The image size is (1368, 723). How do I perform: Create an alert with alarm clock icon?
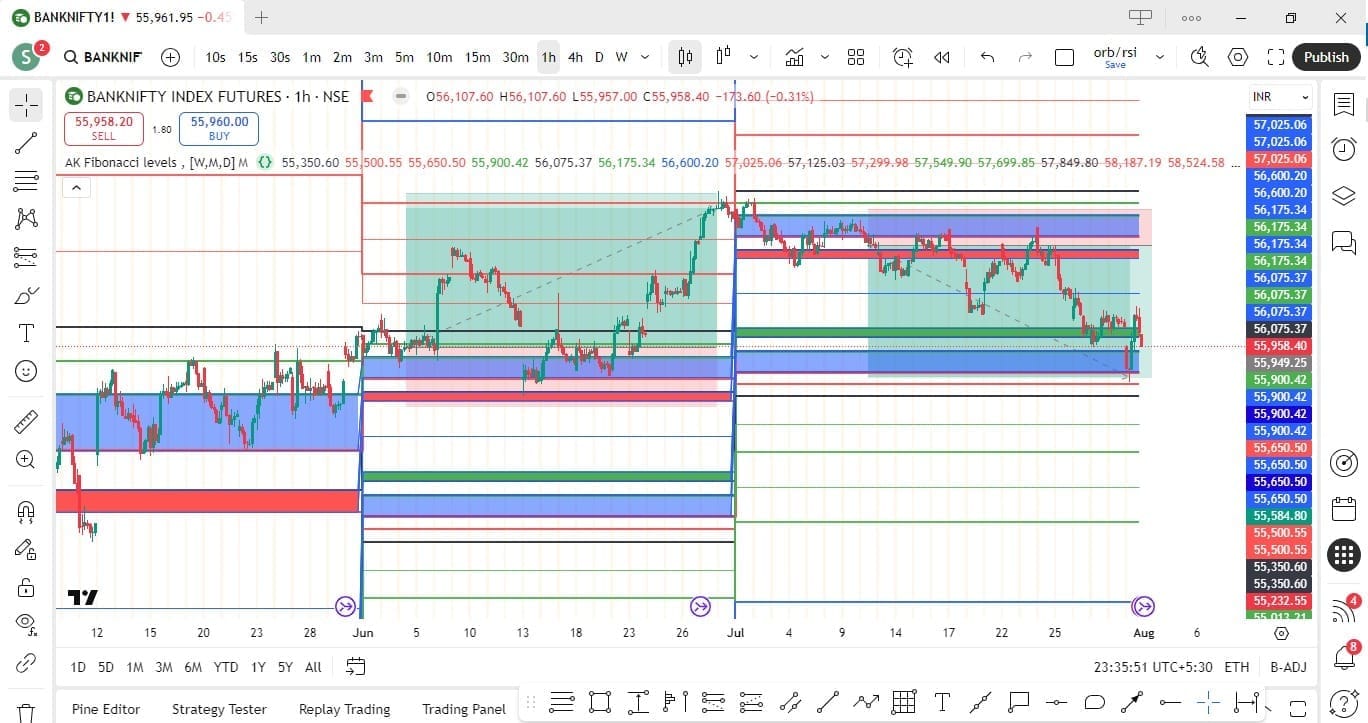coord(903,57)
